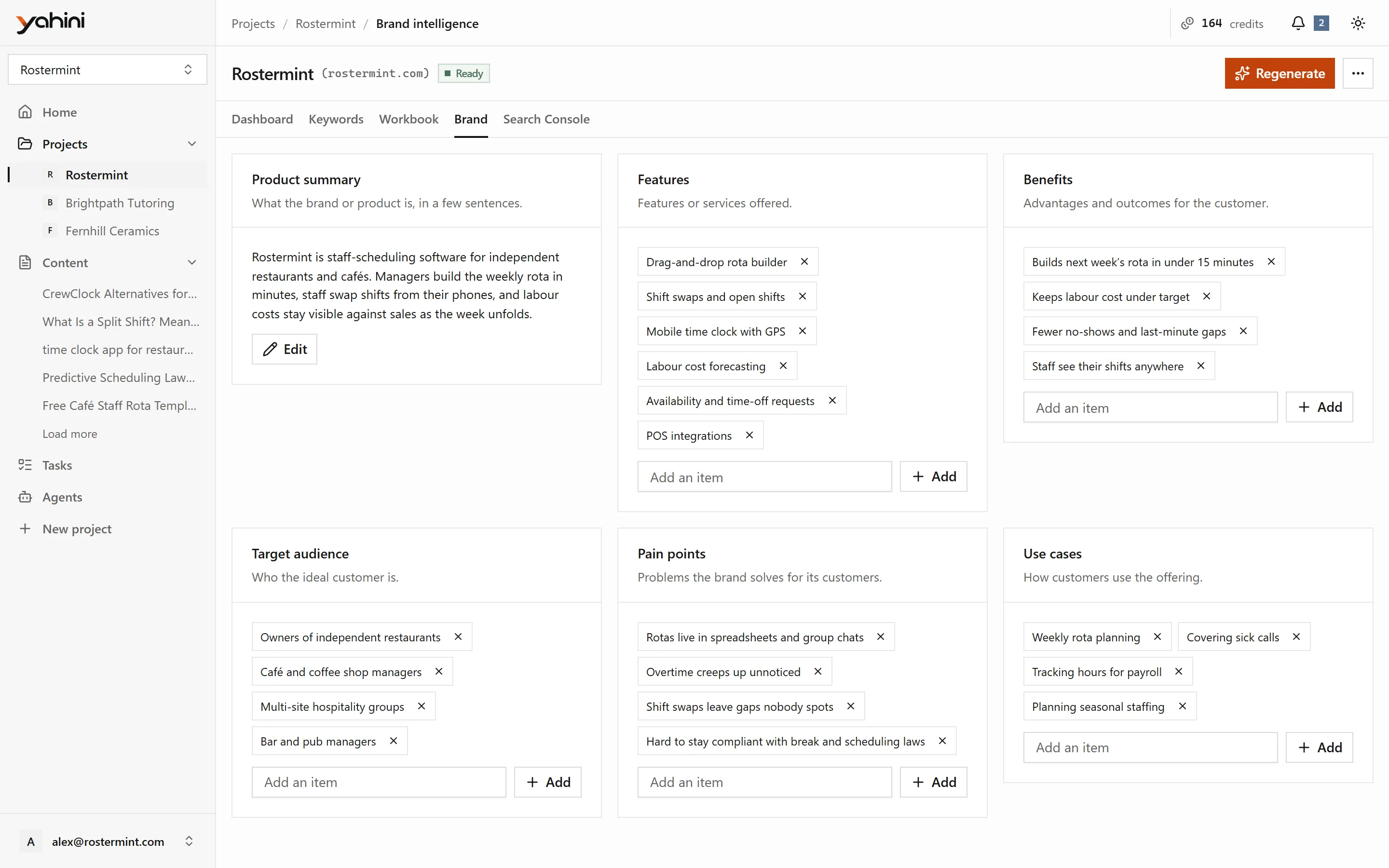This screenshot has width=1389, height=868.
Task: Remove the 'Overtime creeps up unnoticed' pain point
Action: [818, 672]
